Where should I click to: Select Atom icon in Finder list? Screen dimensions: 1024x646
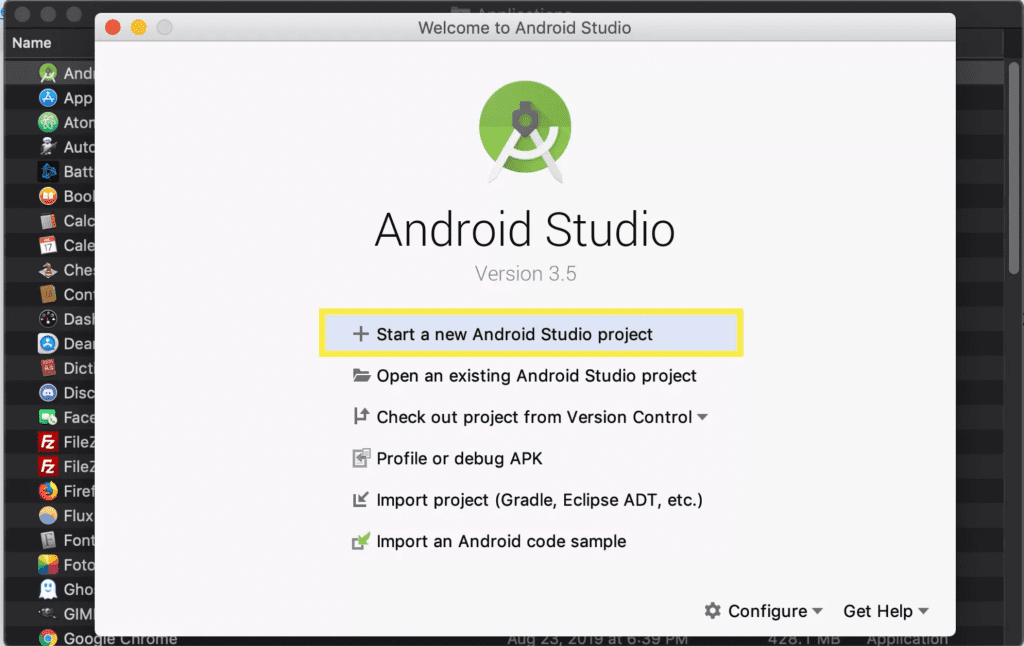(x=48, y=122)
